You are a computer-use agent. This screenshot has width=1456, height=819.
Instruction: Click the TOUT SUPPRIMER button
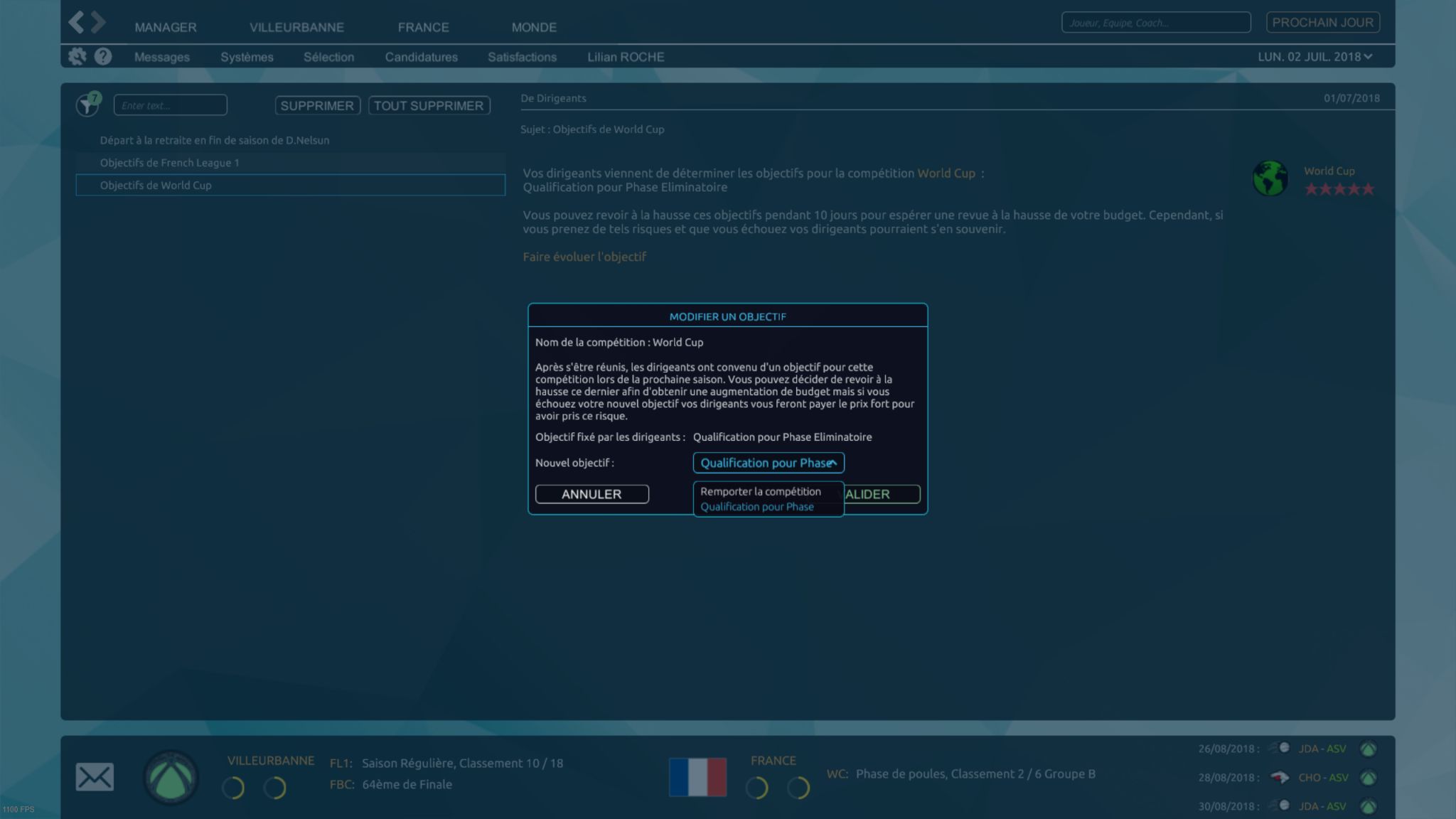[x=429, y=105]
